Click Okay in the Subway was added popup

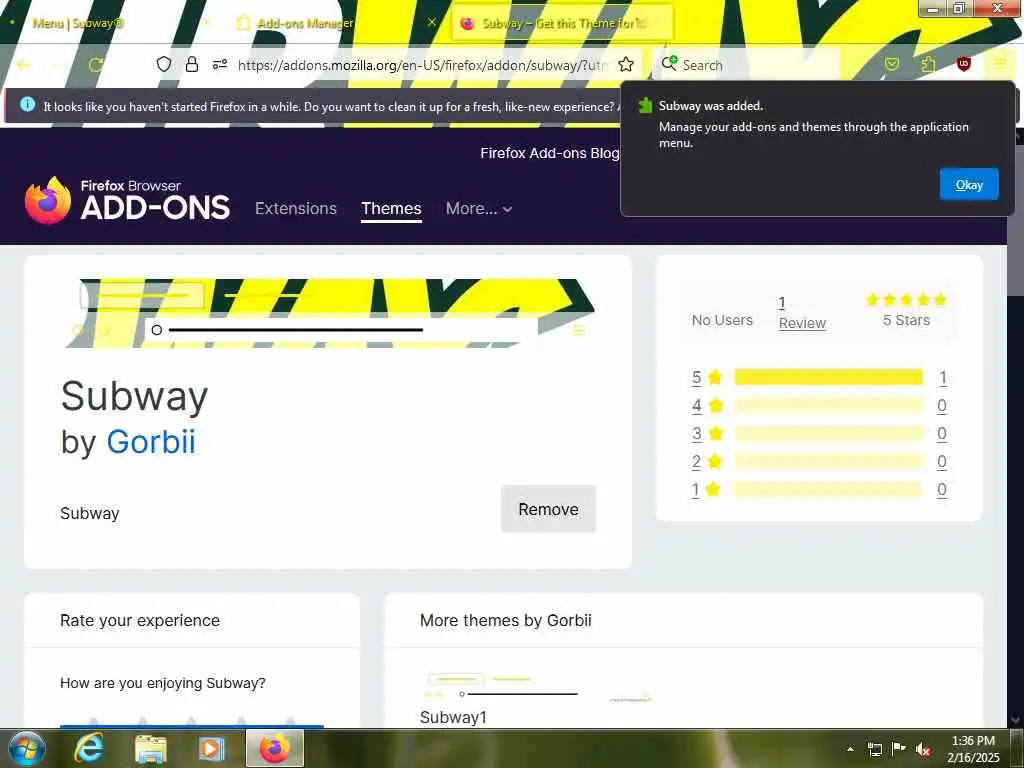(x=968, y=184)
